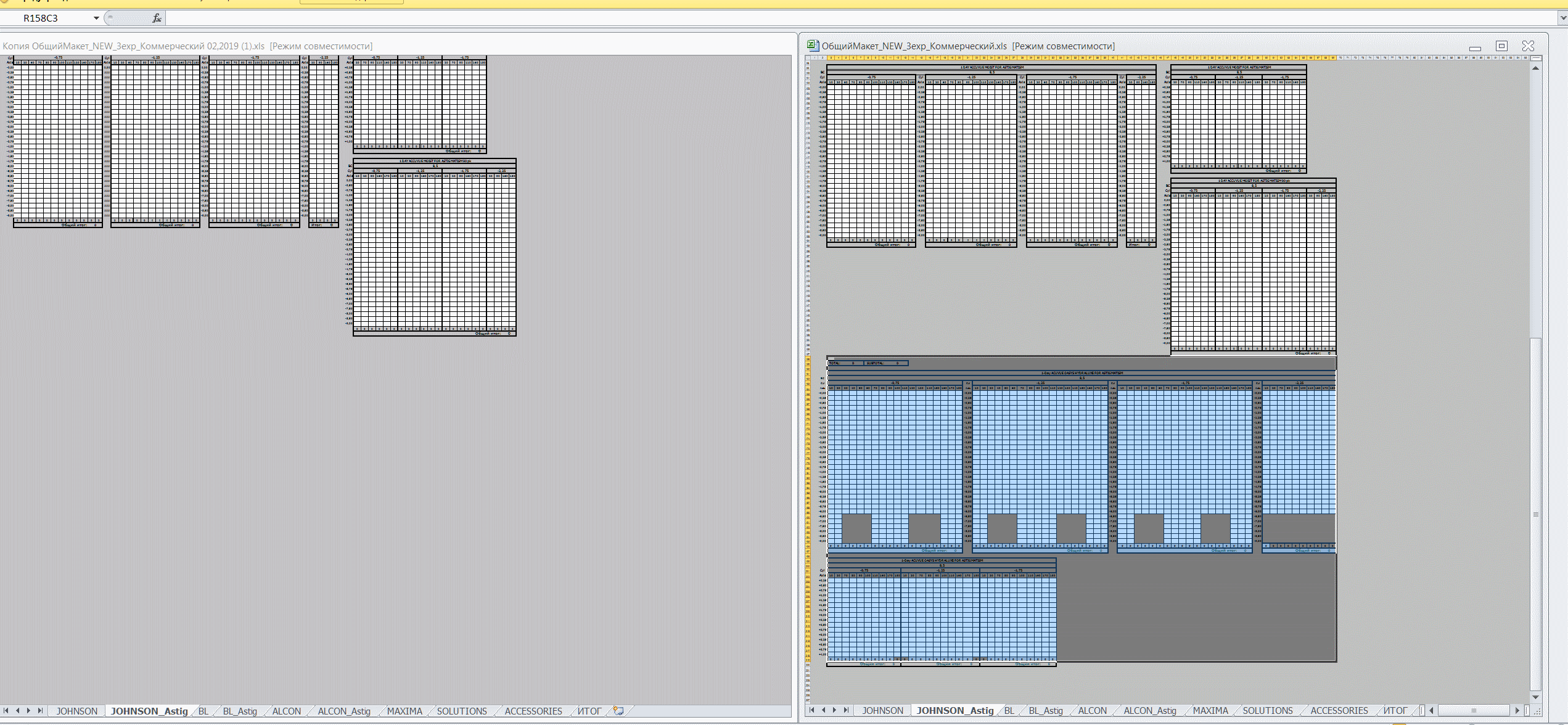Click the insert function fx icon
This screenshot has width=1568, height=725.
(x=157, y=18)
